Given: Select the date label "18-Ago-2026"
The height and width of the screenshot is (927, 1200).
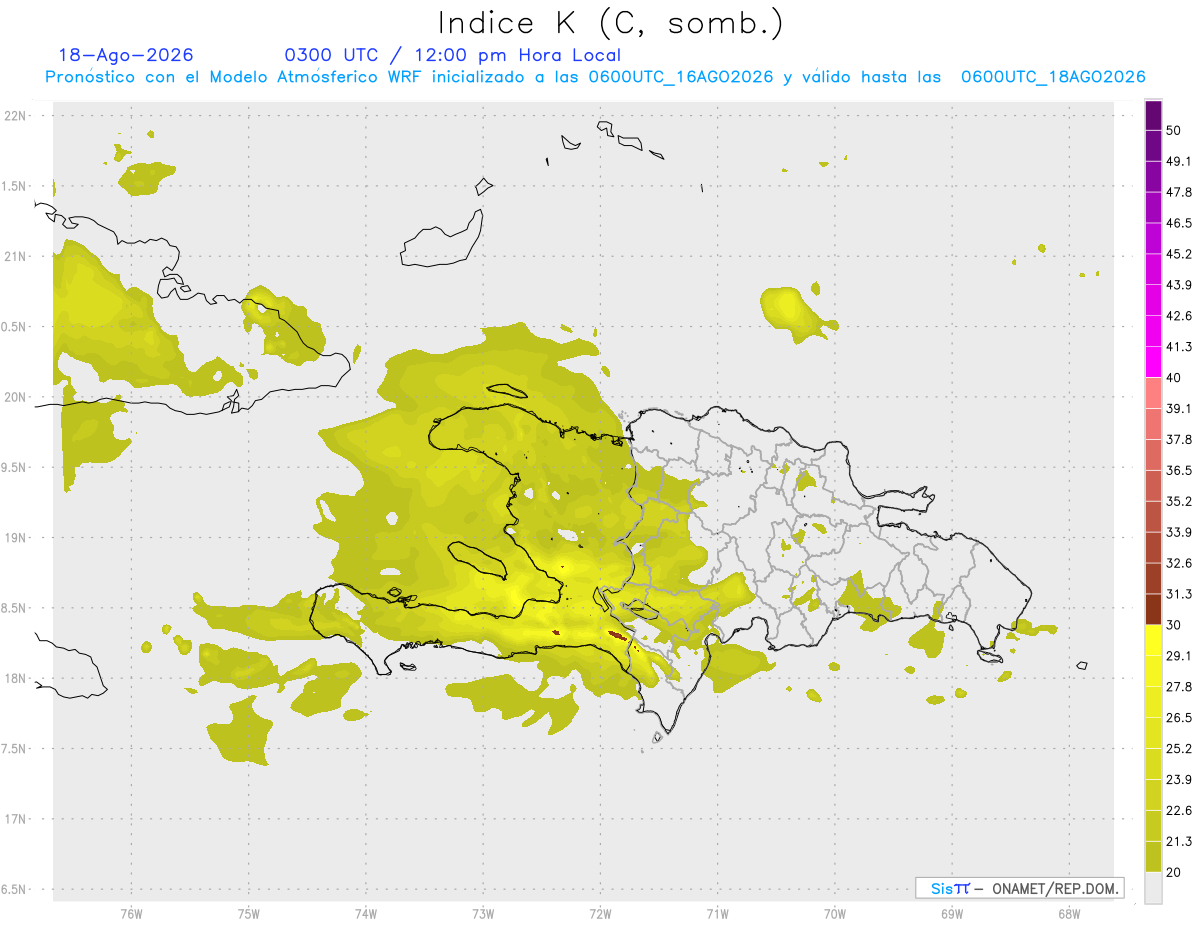Looking at the screenshot, I should click(x=126, y=55).
